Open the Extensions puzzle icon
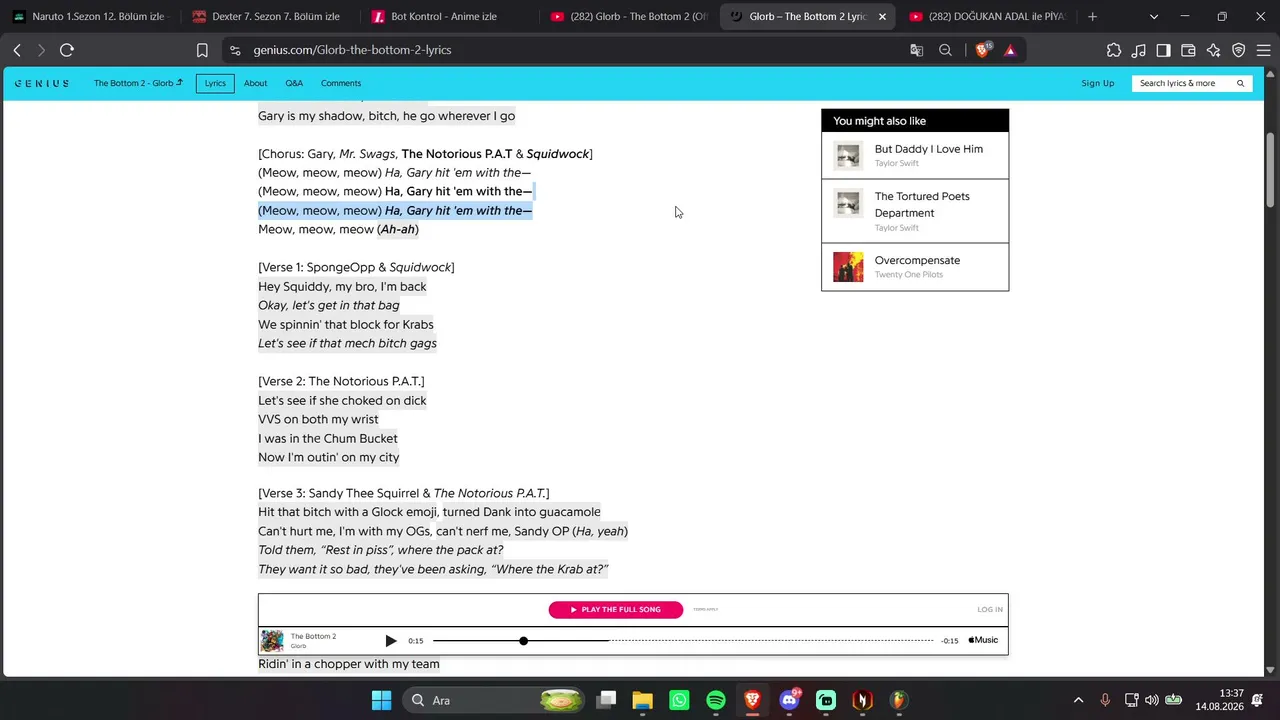 (1114, 50)
